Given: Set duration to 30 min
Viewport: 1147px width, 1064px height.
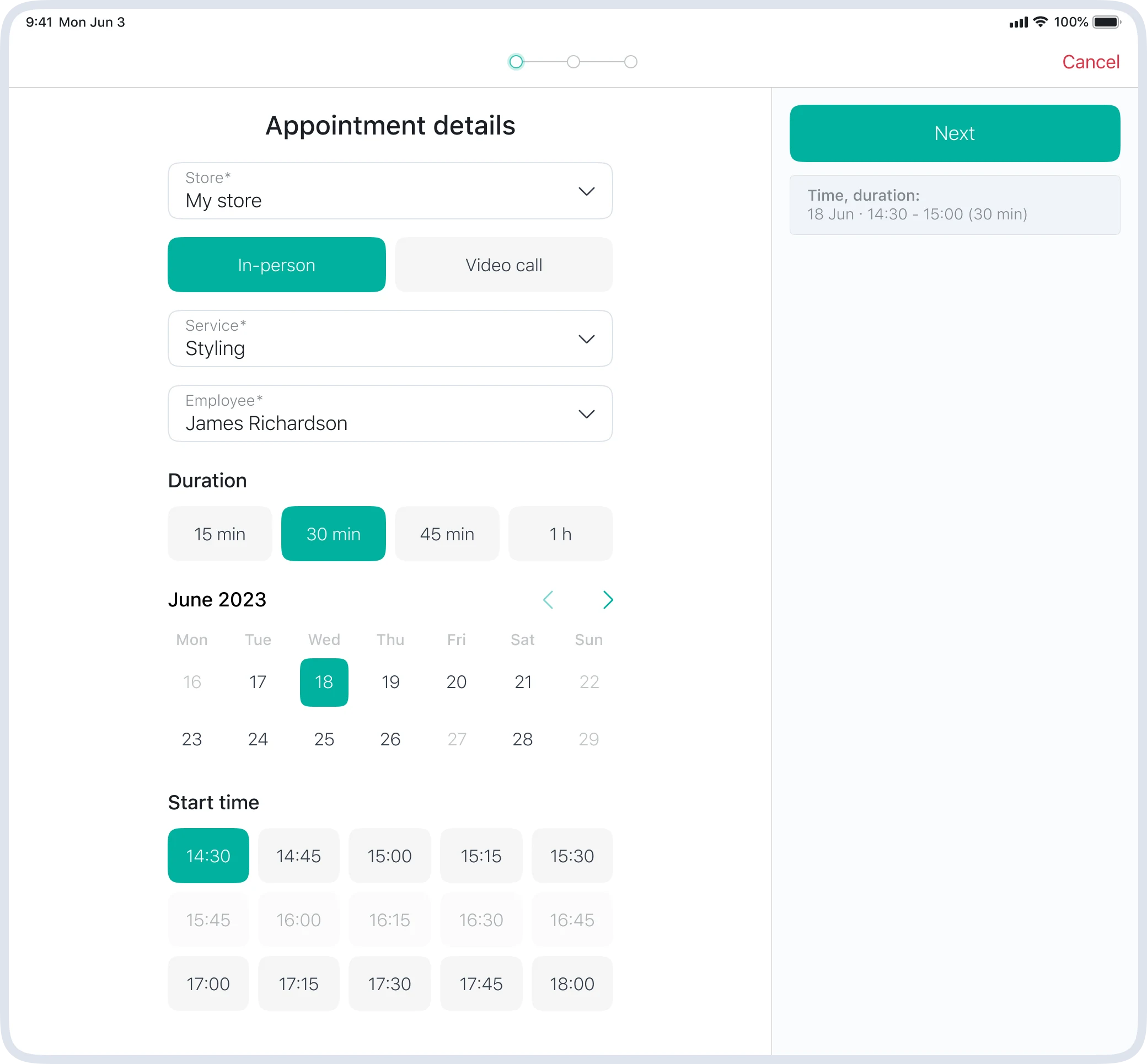Looking at the screenshot, I should tap(334, 534).
